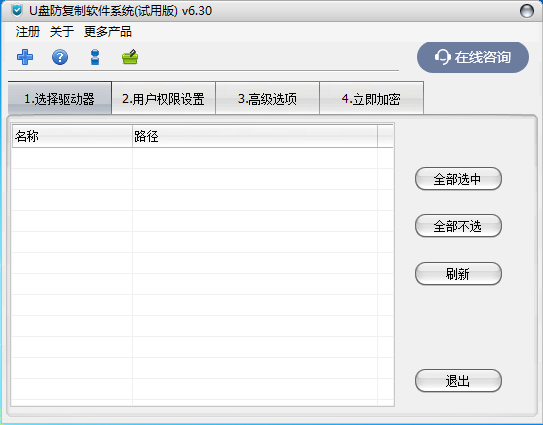The image size is (543, 425).
Task: Open the 更多产品 menu
Action: pos(108,32)
